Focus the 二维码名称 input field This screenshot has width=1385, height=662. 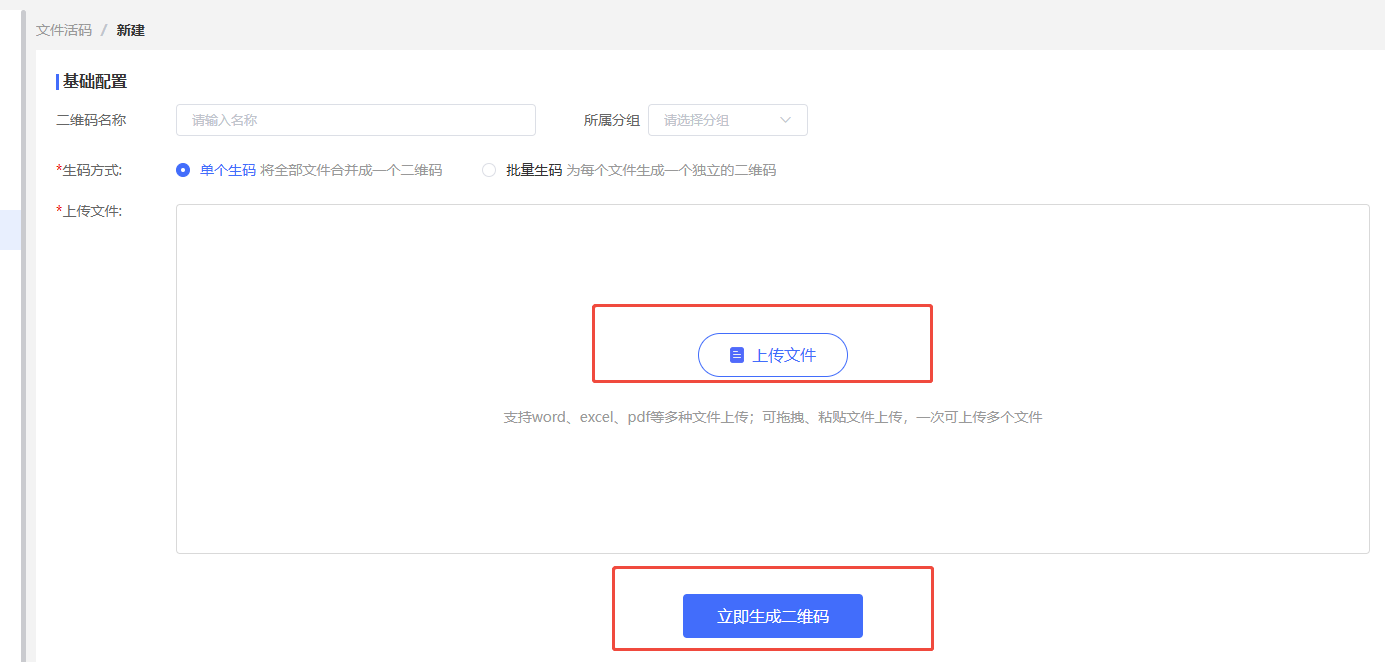tap(356, 120)
